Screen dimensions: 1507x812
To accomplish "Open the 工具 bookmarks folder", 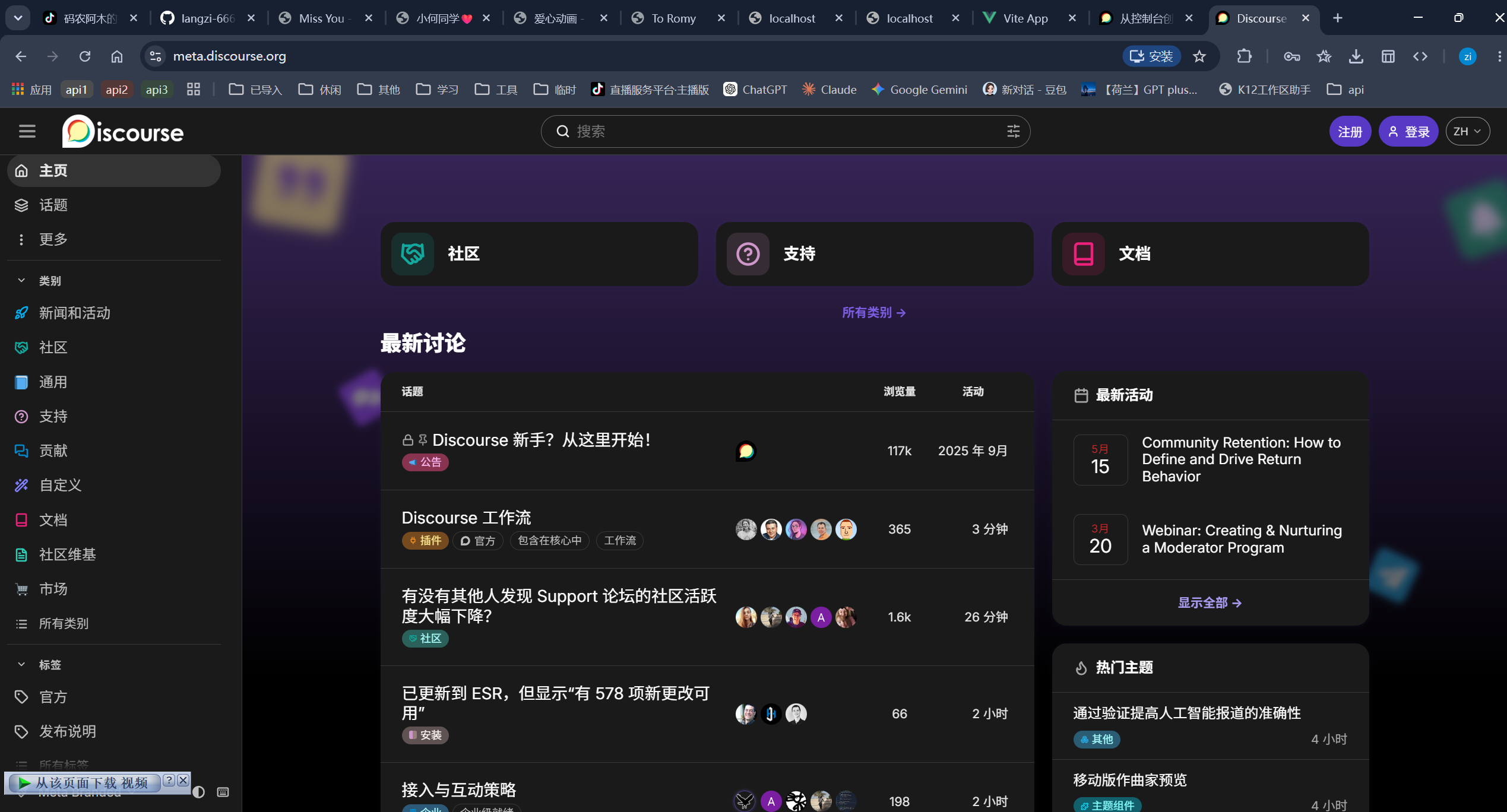I will click(x=496, y=90).
